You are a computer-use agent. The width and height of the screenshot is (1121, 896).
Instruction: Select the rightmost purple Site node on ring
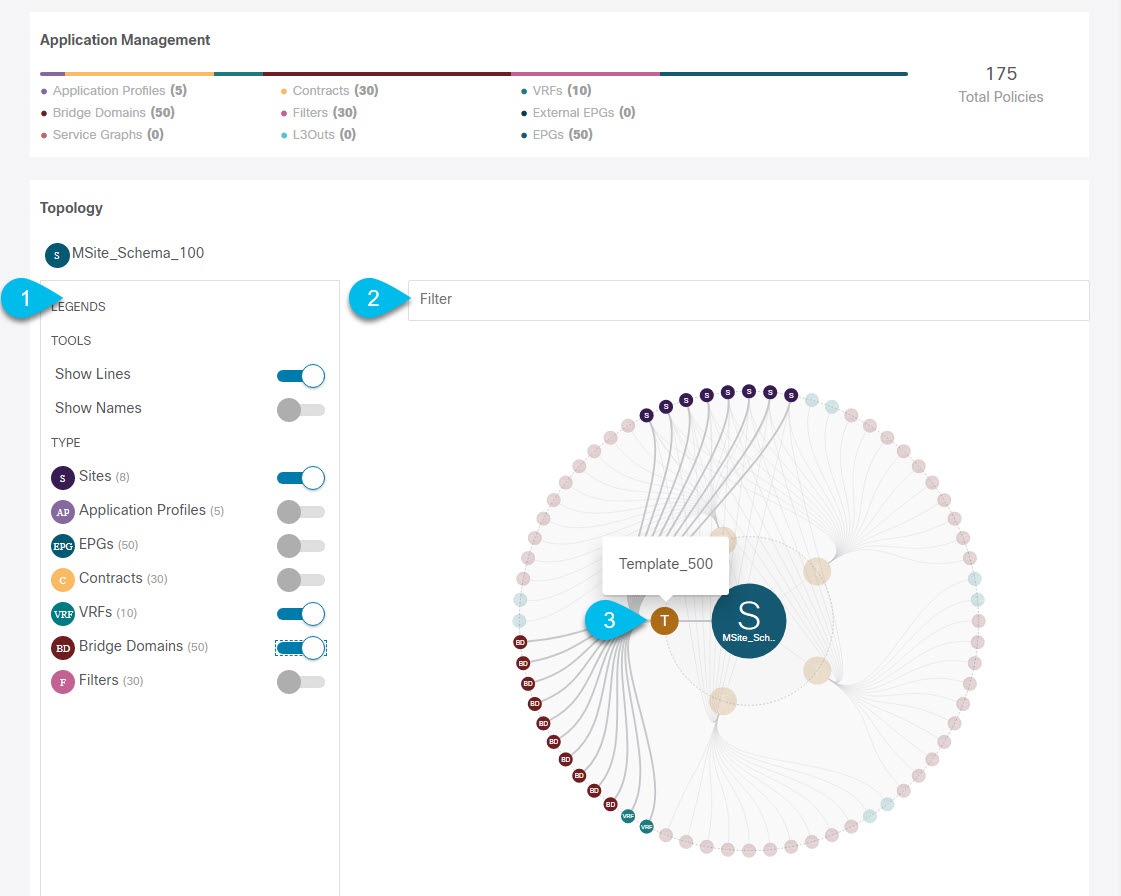coord(791,395)
